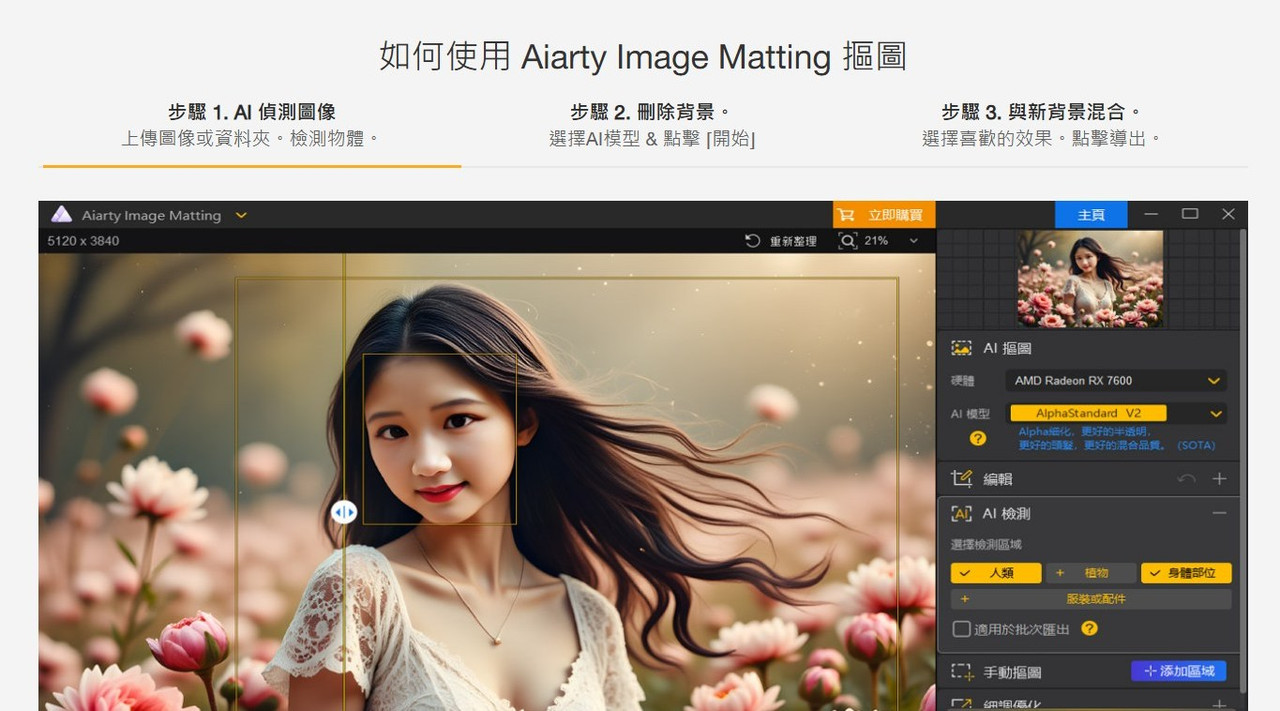Click the 重新整理 label text
The height and width of the screenshot is (711, 1280).
coord(793,241)
